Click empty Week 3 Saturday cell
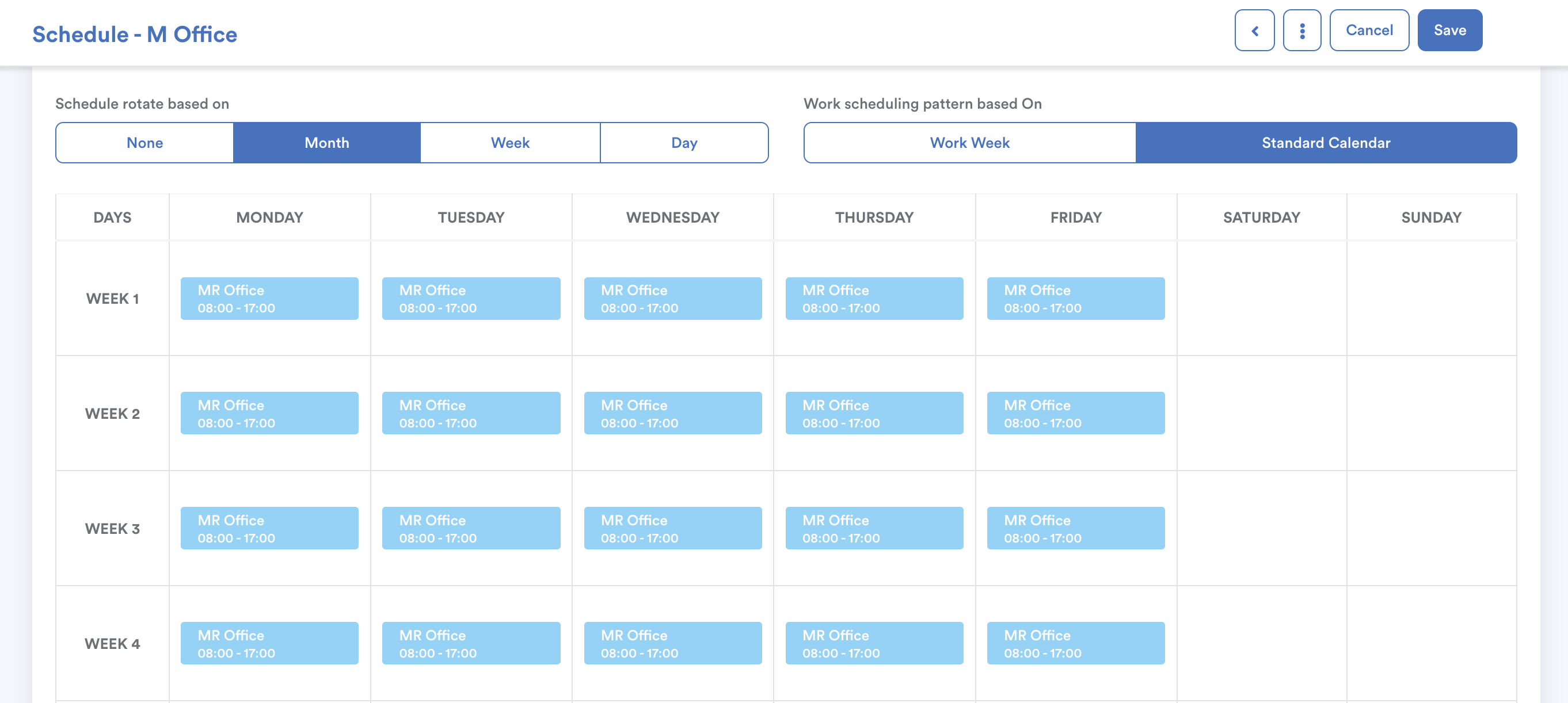 click(1261, 529)
